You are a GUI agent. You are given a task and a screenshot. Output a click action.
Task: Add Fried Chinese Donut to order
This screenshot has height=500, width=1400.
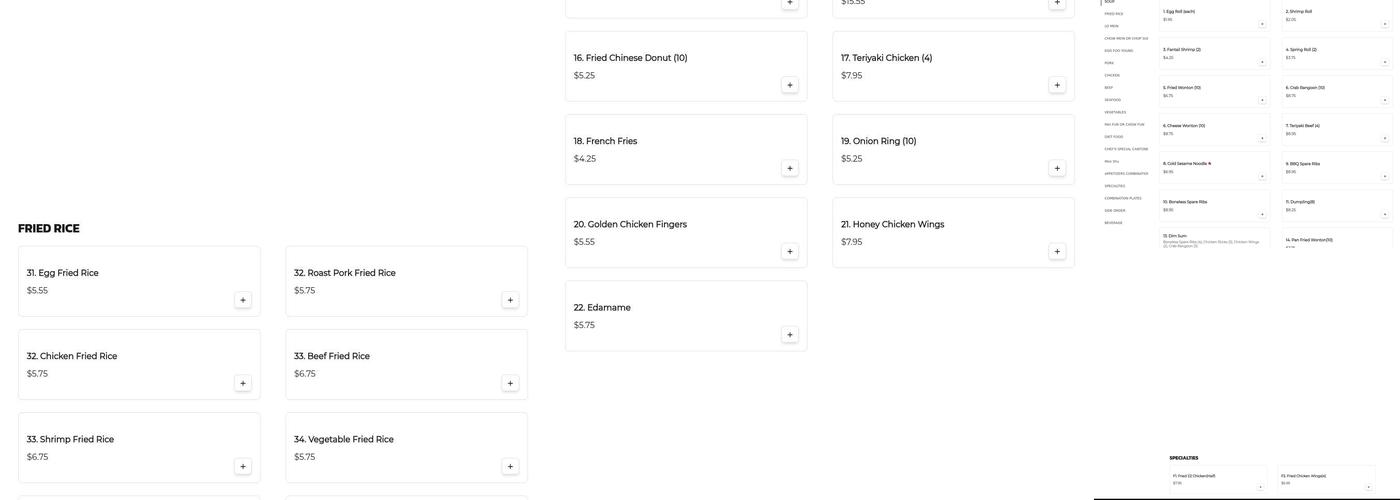[x=790, y=85]
